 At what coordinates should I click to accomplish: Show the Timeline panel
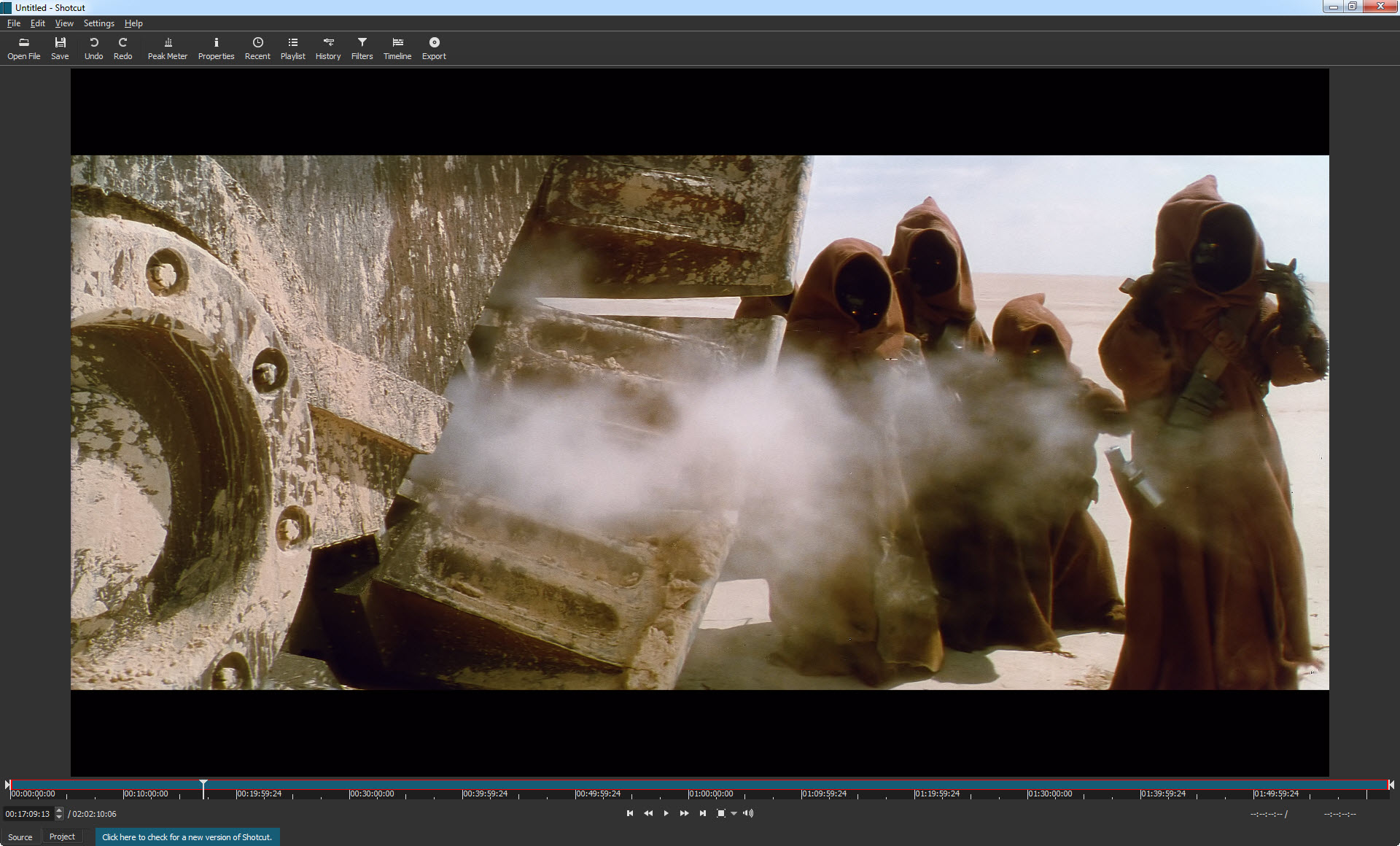tap(397, 48)
